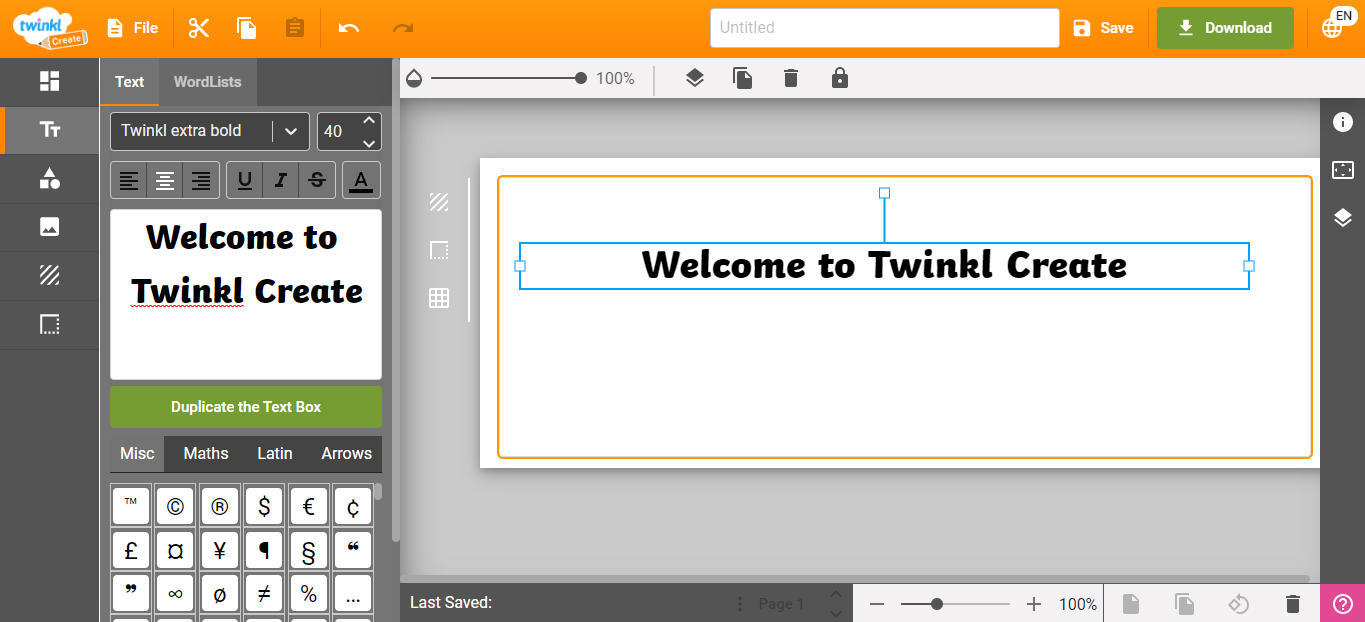
Task: Open the Templates panel at sidebar top
Action: coord(49,82)
